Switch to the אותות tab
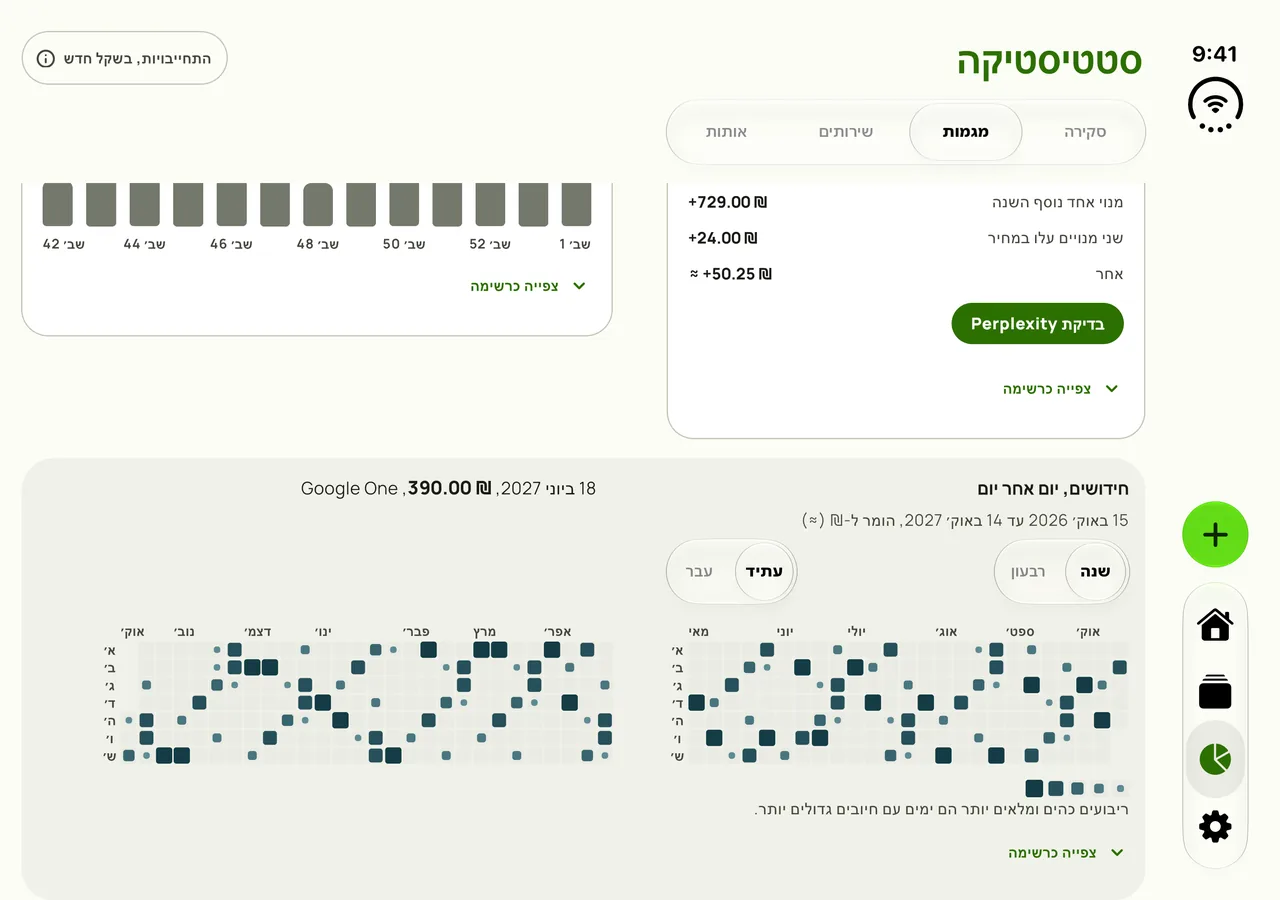 pos(726,132)
